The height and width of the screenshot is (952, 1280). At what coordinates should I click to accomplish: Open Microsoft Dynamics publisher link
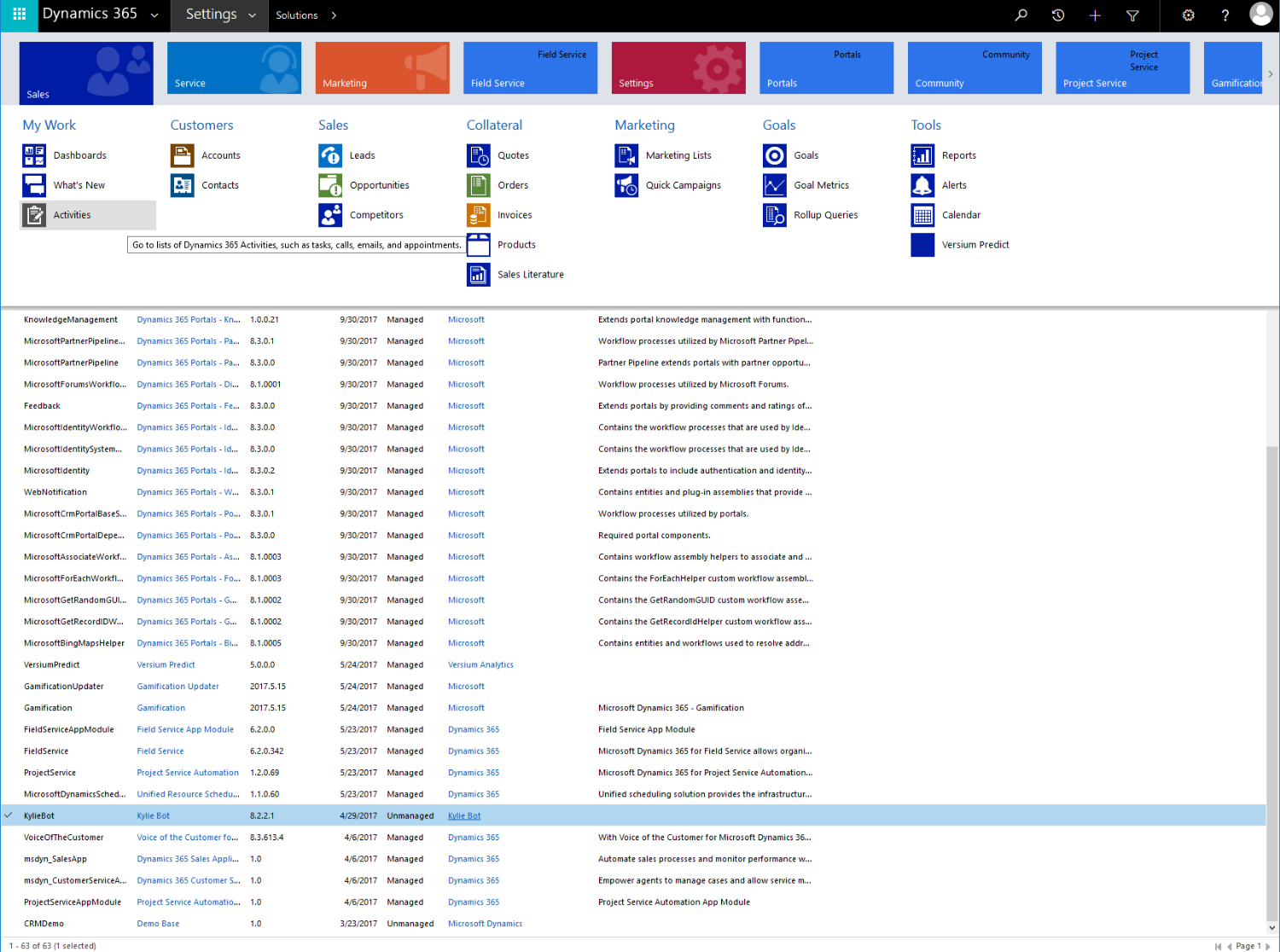click(x=485, y=924)
